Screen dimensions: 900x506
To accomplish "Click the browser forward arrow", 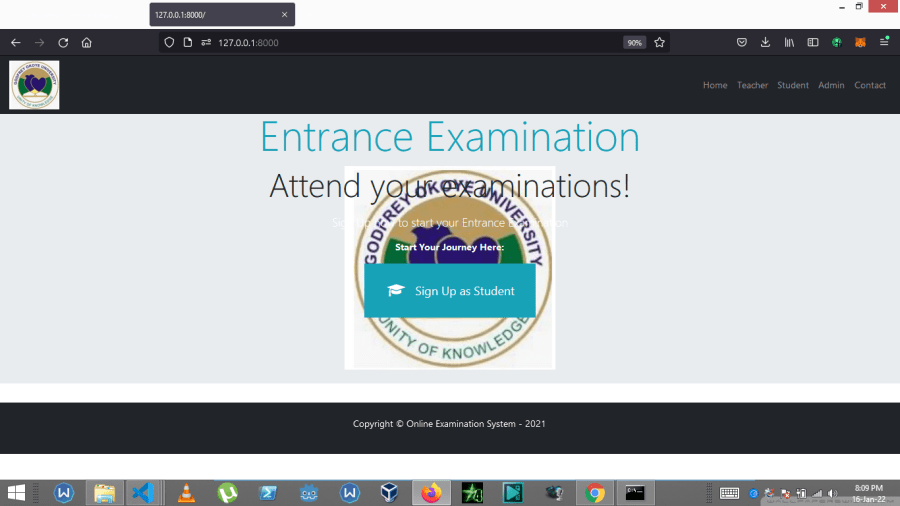I will (x=39, y=42).
